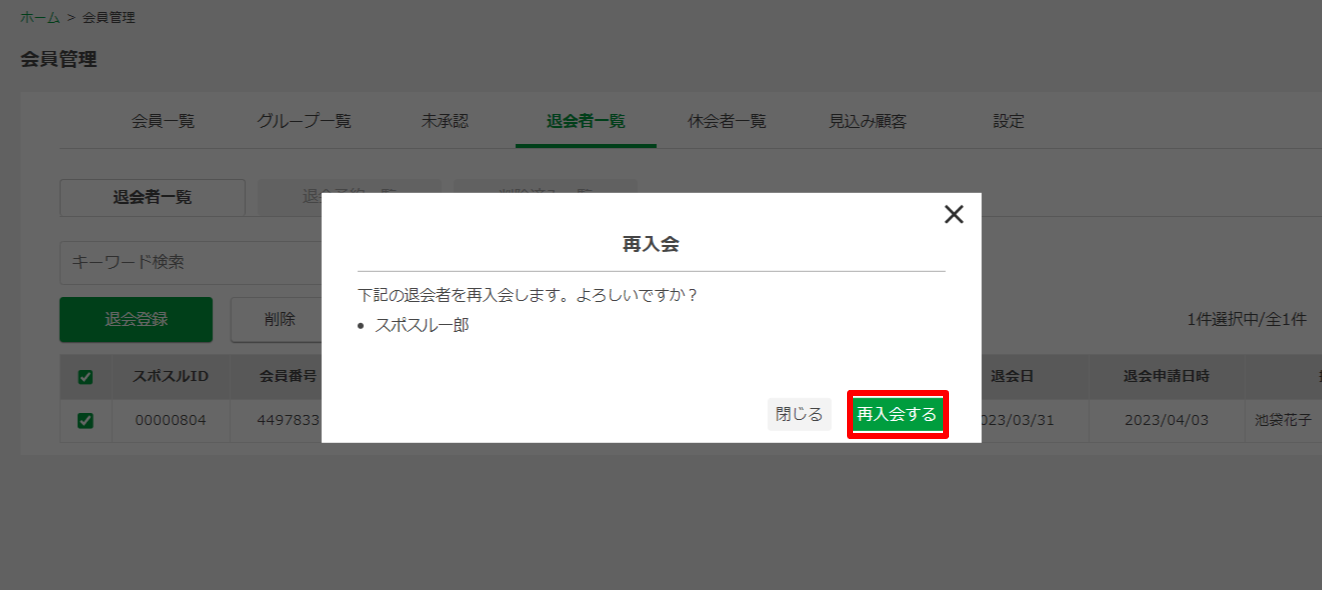Click the キーワード検索 input field
Image resolution: width=1322 pixels, height=590 pixels.
[190, 262]
